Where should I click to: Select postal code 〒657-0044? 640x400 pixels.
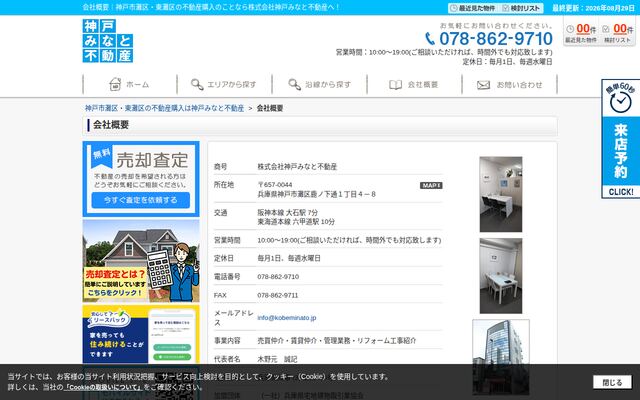[275, 185]
